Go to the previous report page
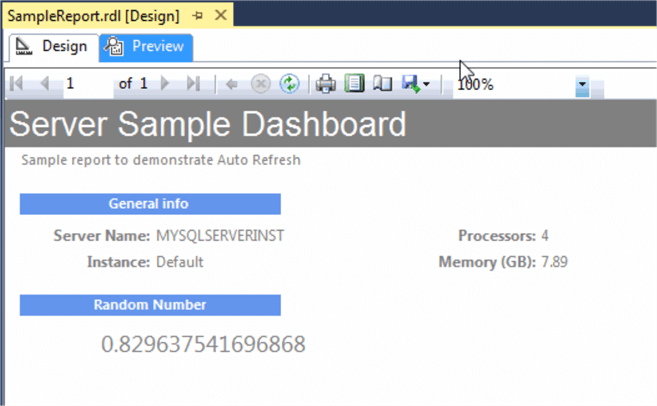The image size is (657, 406). point(44,84)
